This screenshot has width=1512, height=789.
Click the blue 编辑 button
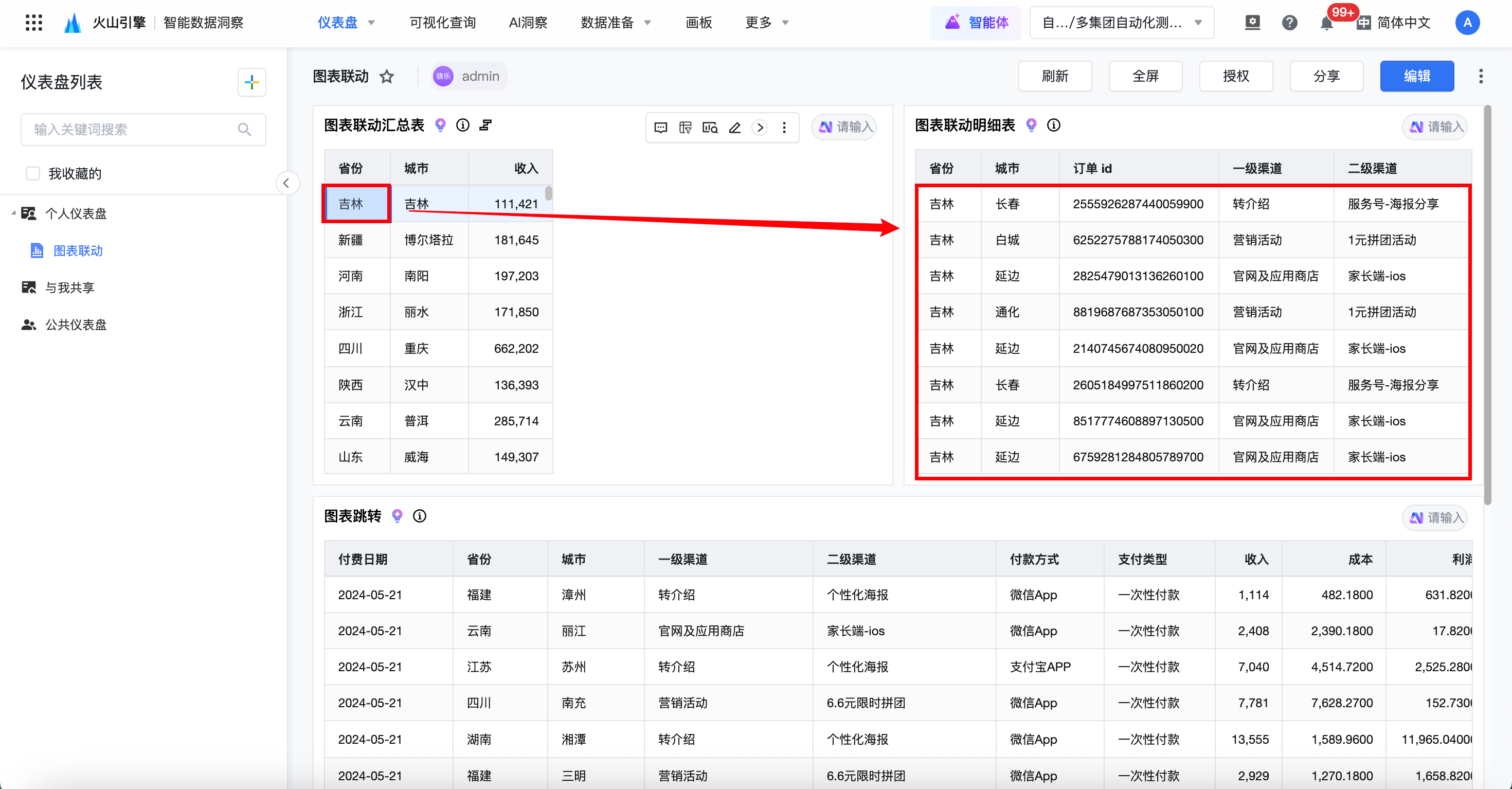tap(1416, 76)
